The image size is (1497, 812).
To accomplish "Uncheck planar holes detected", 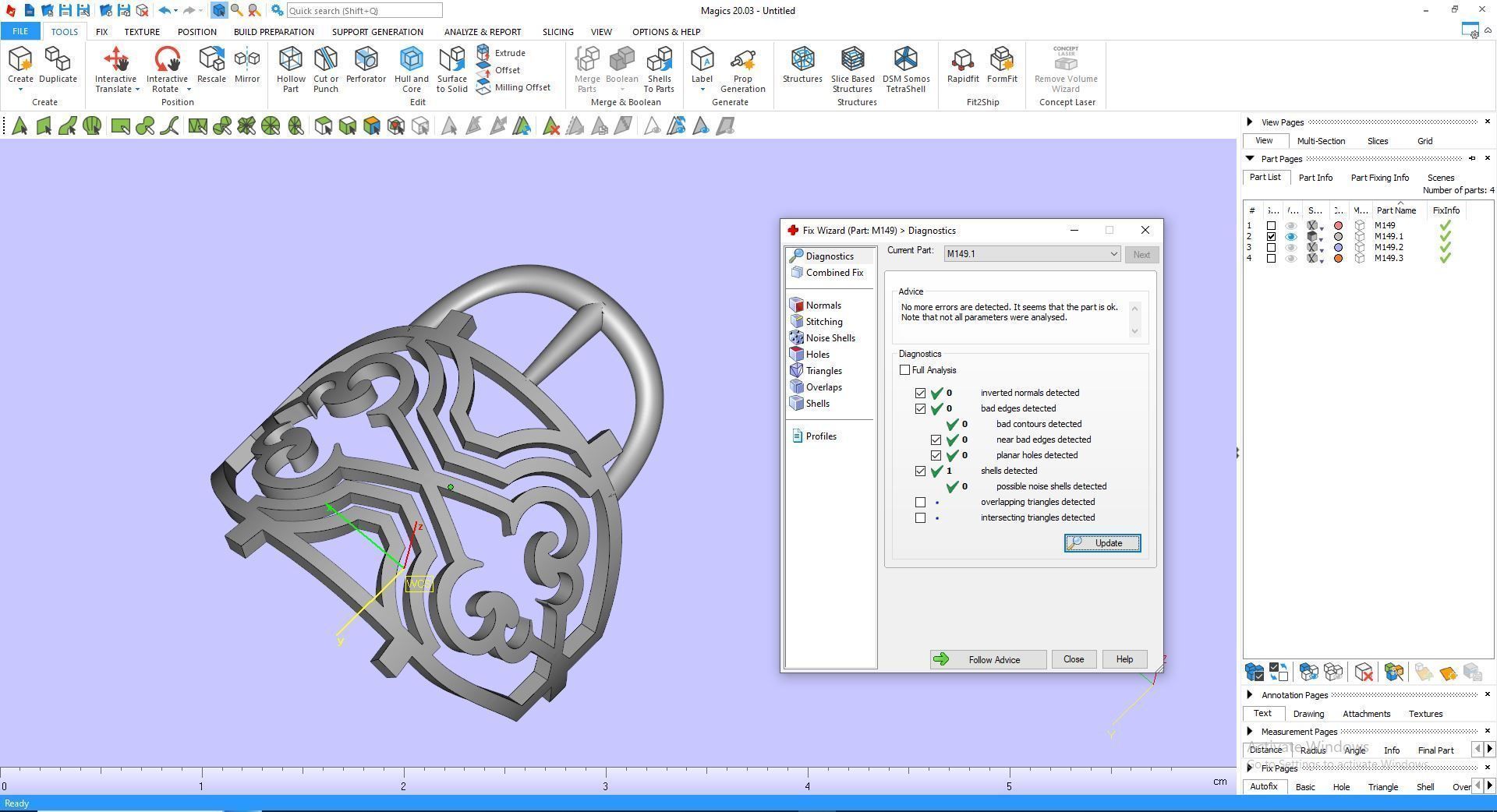I will click(x=936, y=455).
